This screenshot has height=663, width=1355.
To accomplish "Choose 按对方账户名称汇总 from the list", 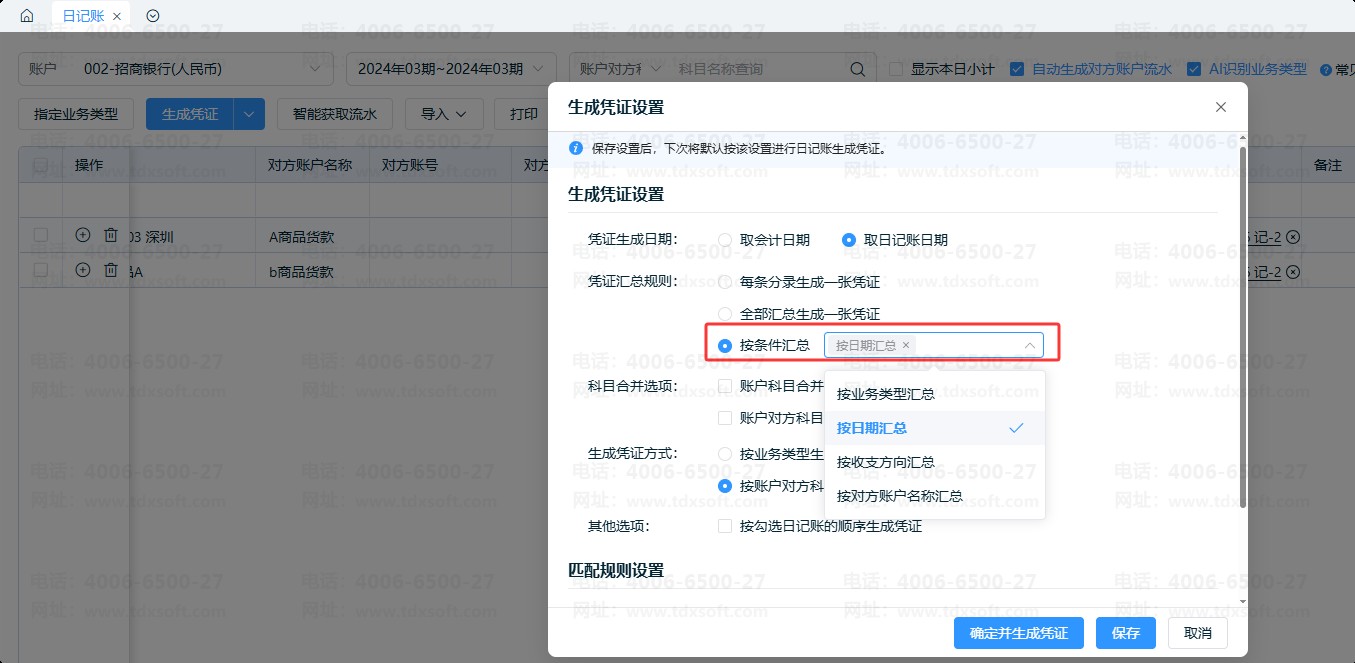I will tap(900, 496).
